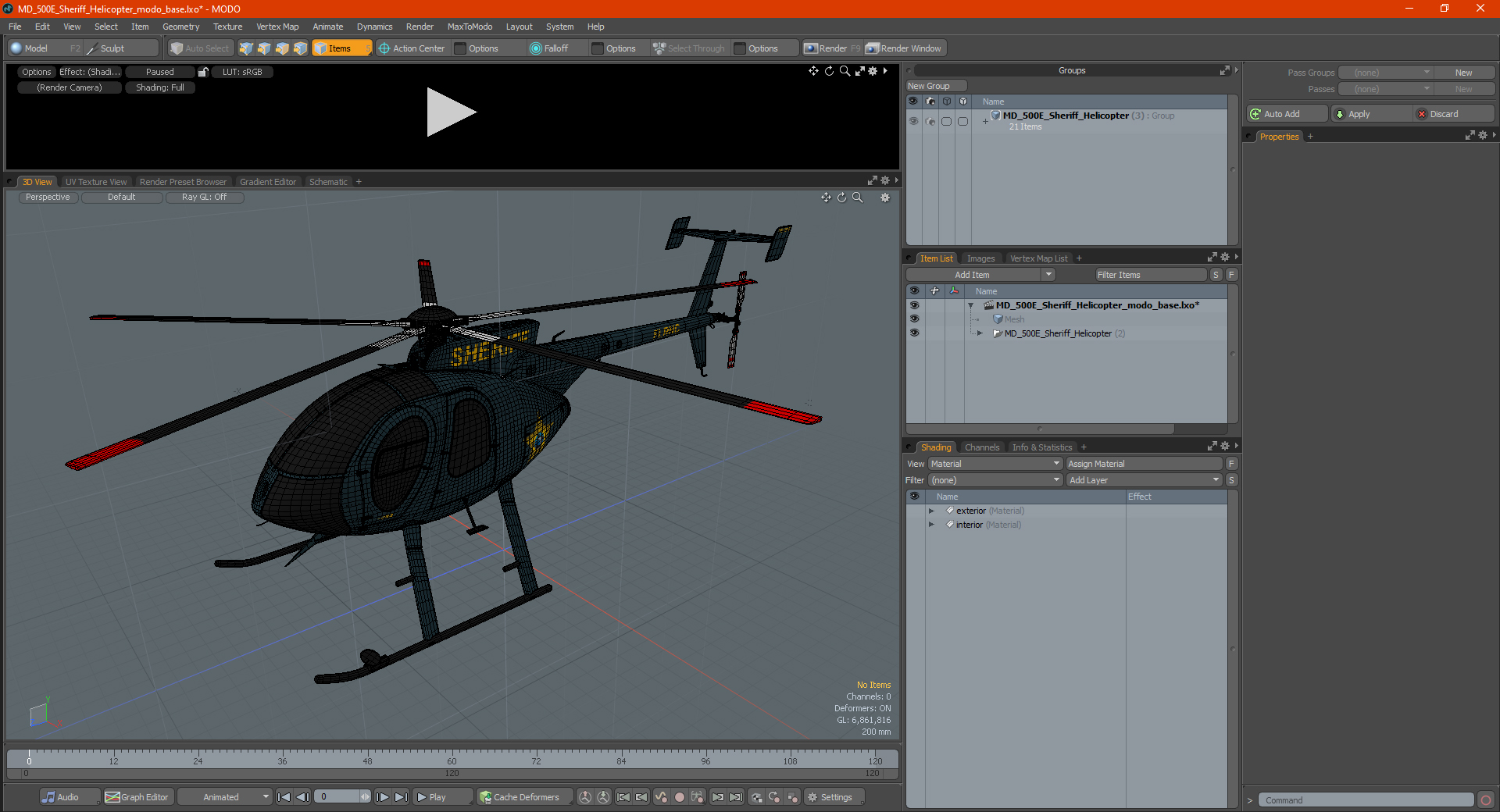Click the Polygons selection mode cube icon

[x=282, y=48]
